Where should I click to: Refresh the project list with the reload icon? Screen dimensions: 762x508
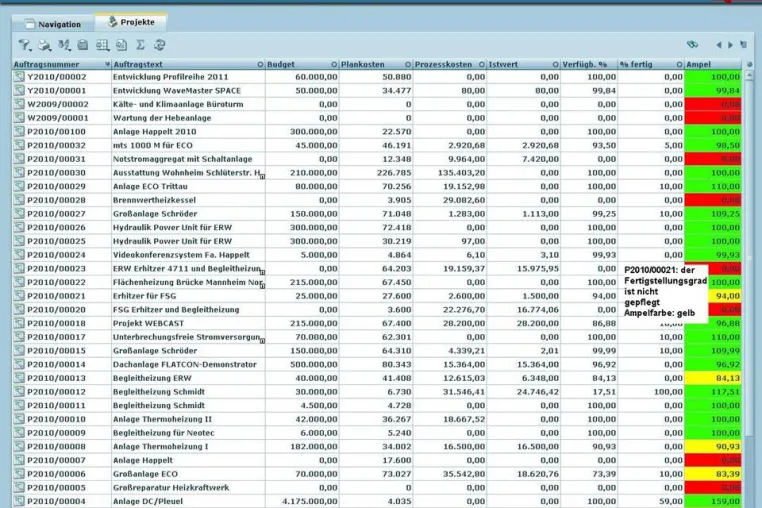(x=160, y=45)
